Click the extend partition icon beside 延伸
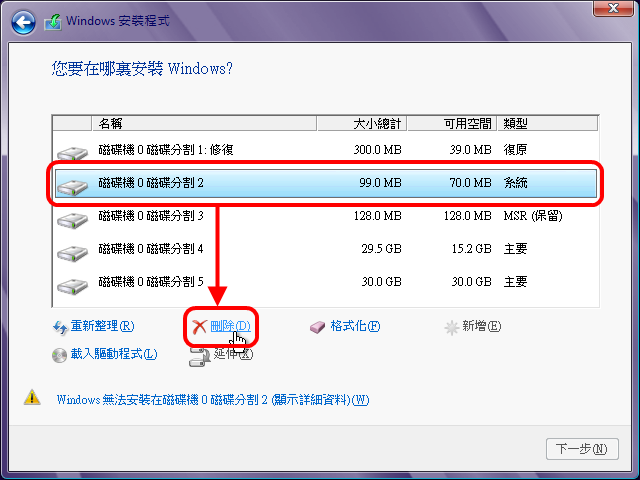640x480 pixels. pos(199,357)
